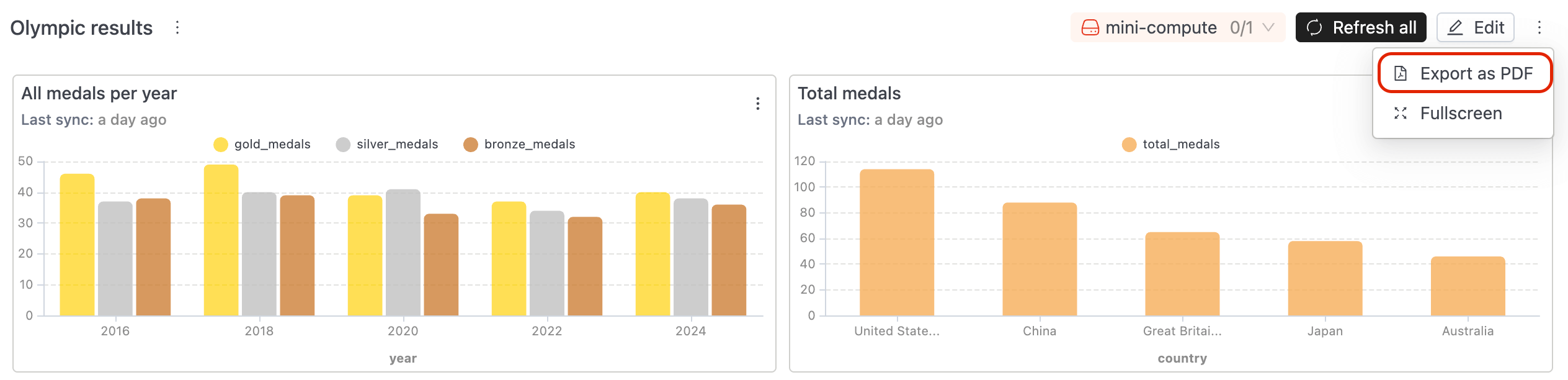
Task: Click the mini-compute cluster icon
Action: [1090, 28]
